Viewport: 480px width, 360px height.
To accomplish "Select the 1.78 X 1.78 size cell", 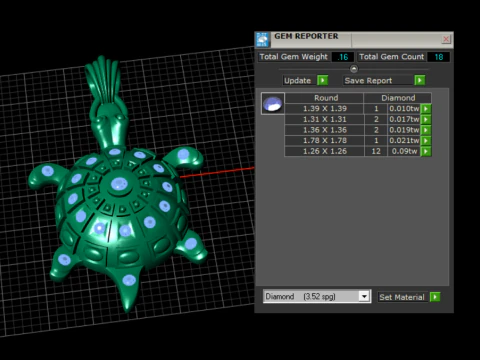I will click(324, 141).
